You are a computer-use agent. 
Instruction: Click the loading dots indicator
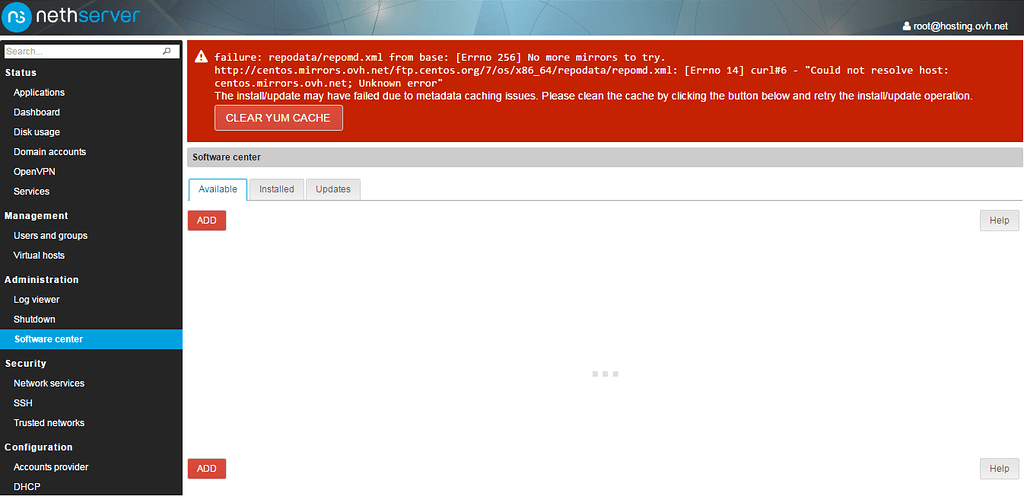click(x=605, y=374)
